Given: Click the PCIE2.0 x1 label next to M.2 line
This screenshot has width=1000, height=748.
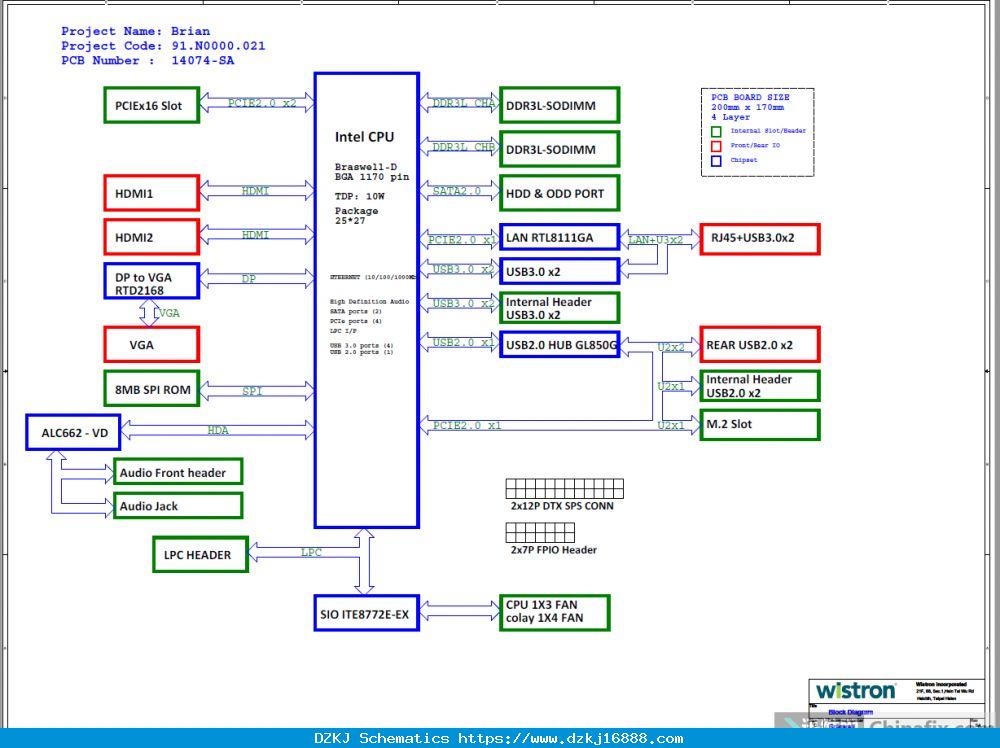Looking at the screenshot, I should point(467,425).
